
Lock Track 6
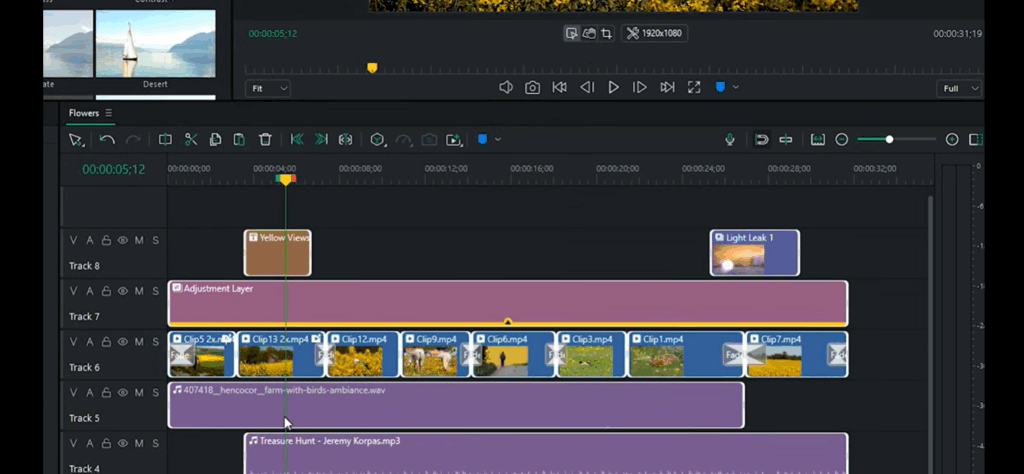(106, 342)
